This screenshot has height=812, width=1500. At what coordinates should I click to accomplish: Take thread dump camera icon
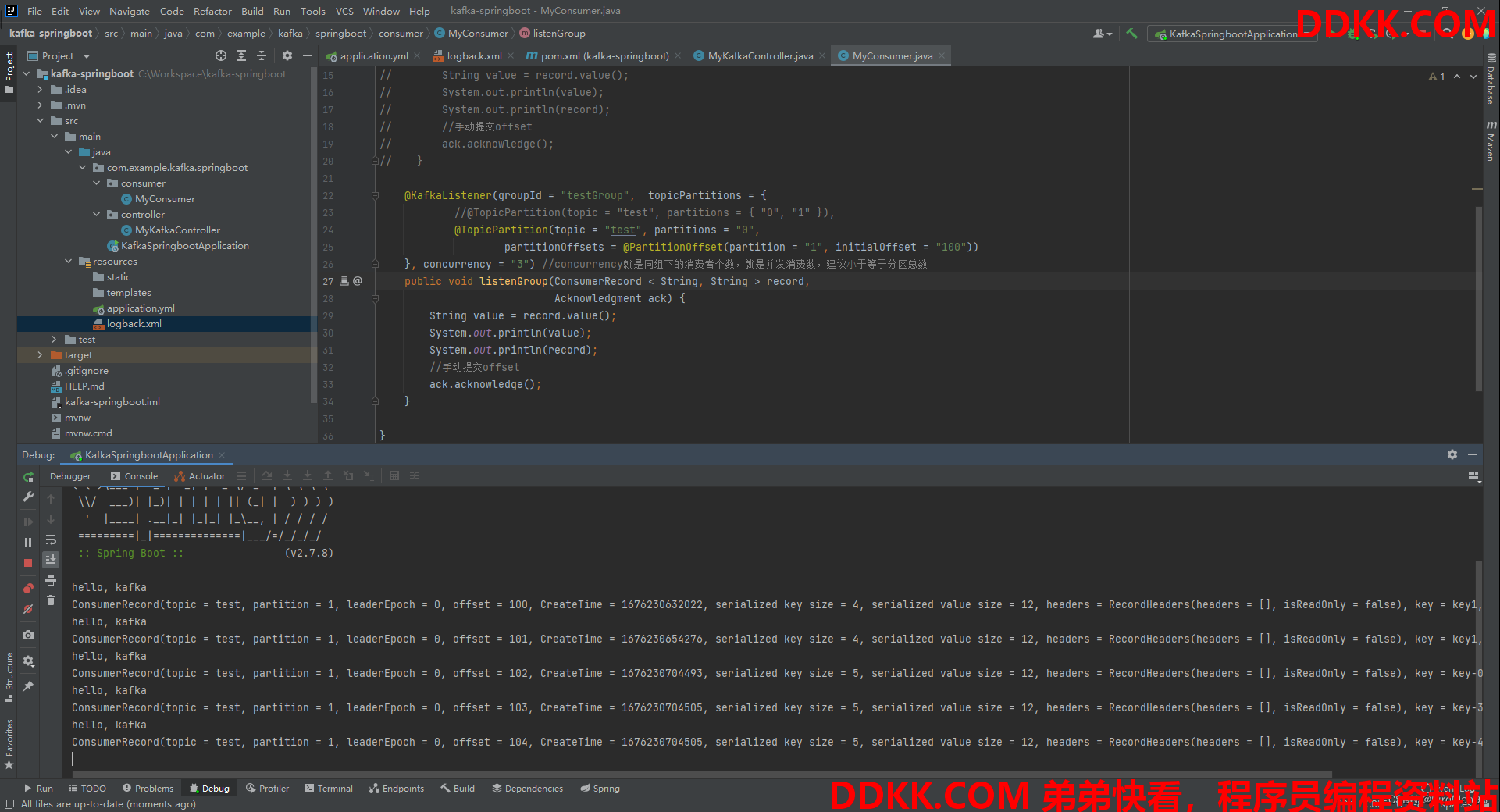29,636
